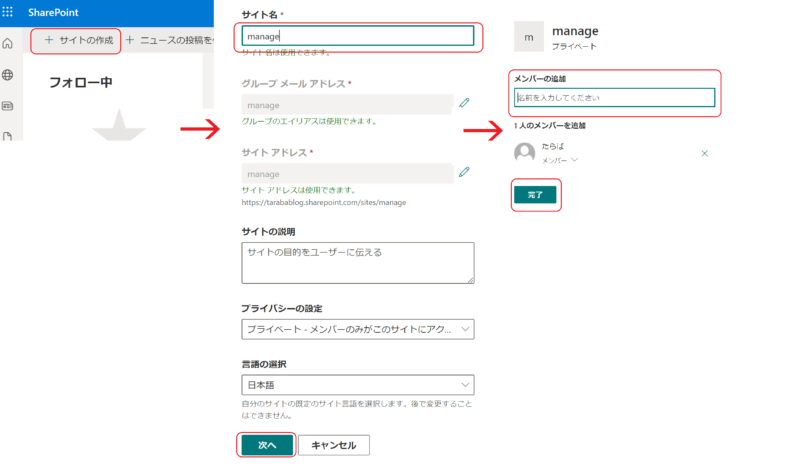Edit site address pencil icon
The width and height of the screenshot is (800, 465).
[x=463, y=172]
